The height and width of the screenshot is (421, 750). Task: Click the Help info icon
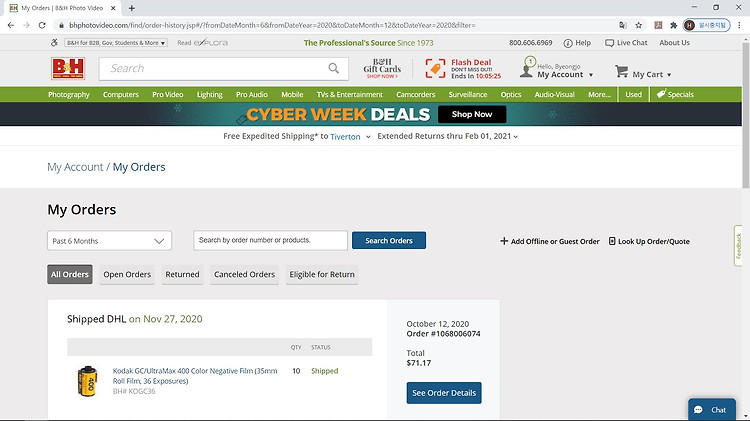[568, 43]
